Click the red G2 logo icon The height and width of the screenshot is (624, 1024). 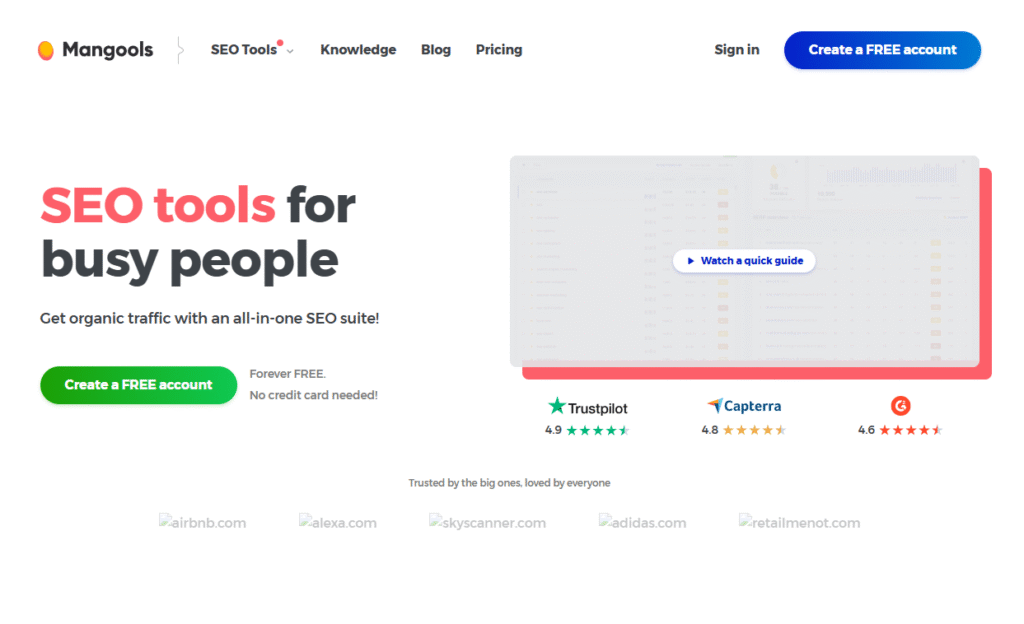(x=901, y=406)
